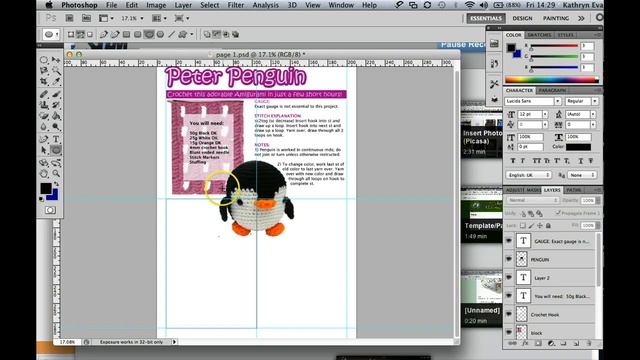Select the Blur tool

click(x=44, y=127)
